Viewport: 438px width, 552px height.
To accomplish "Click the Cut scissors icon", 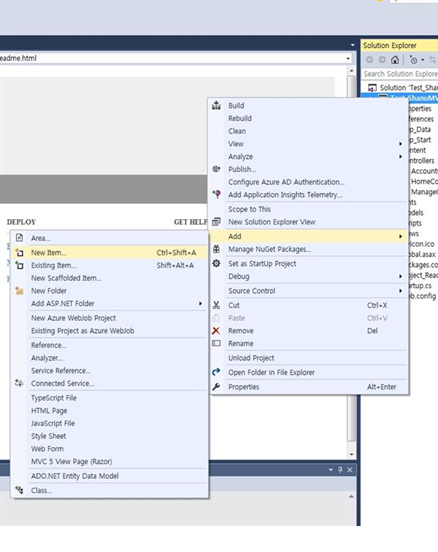I will coord(216,305).
